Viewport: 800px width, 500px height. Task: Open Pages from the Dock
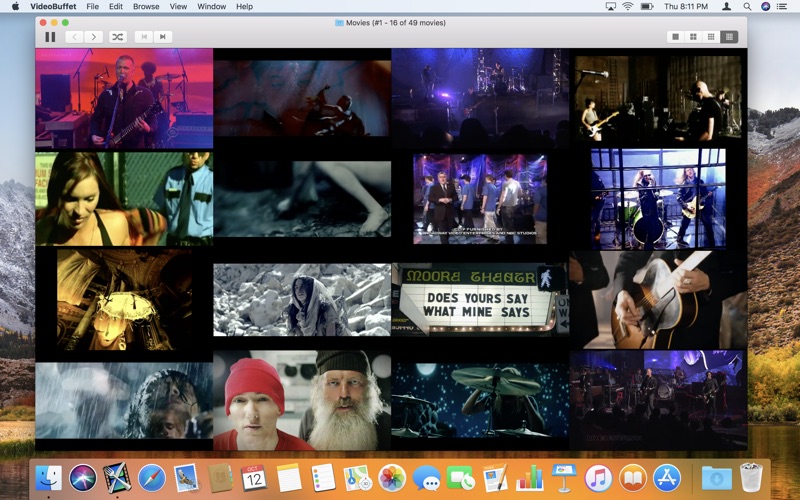click(495, 478)
